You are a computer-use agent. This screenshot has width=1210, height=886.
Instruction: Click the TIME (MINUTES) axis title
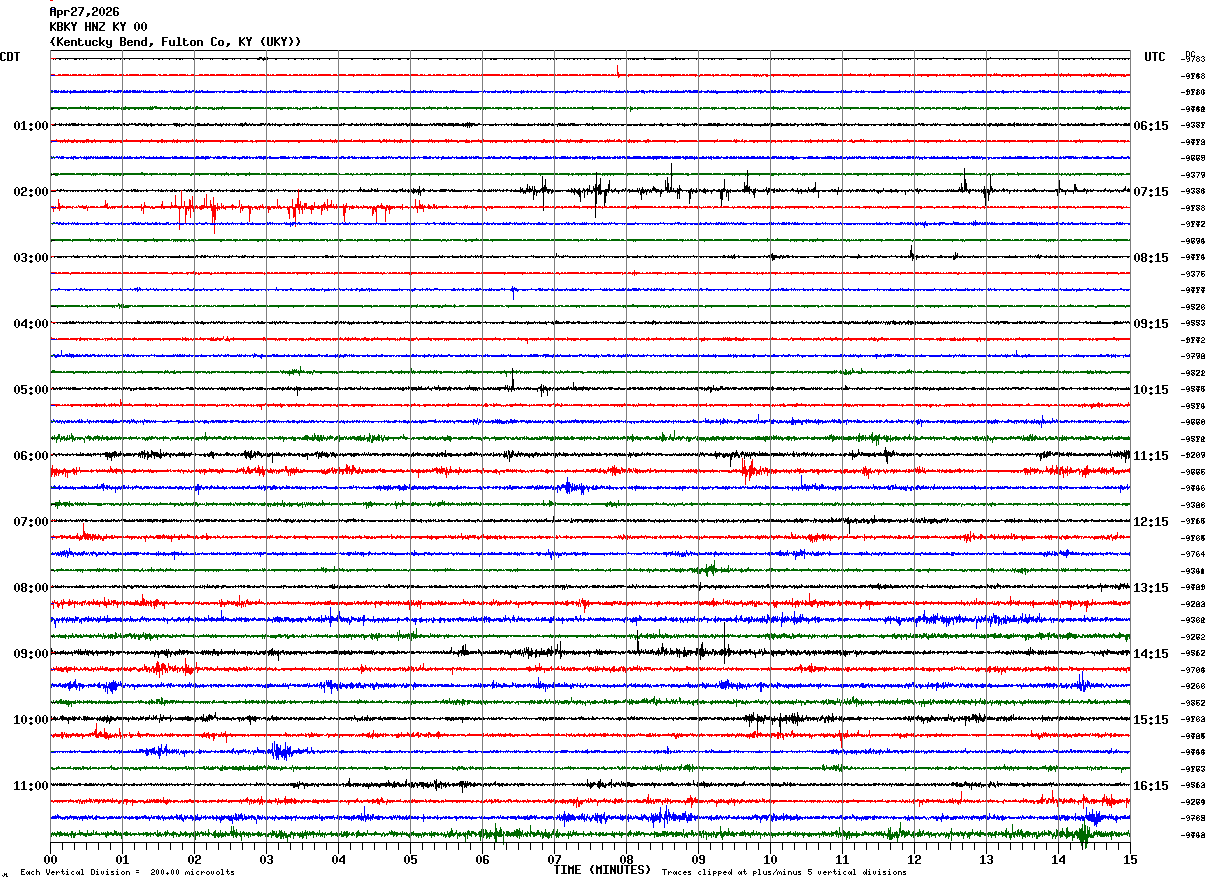point(602,870)
